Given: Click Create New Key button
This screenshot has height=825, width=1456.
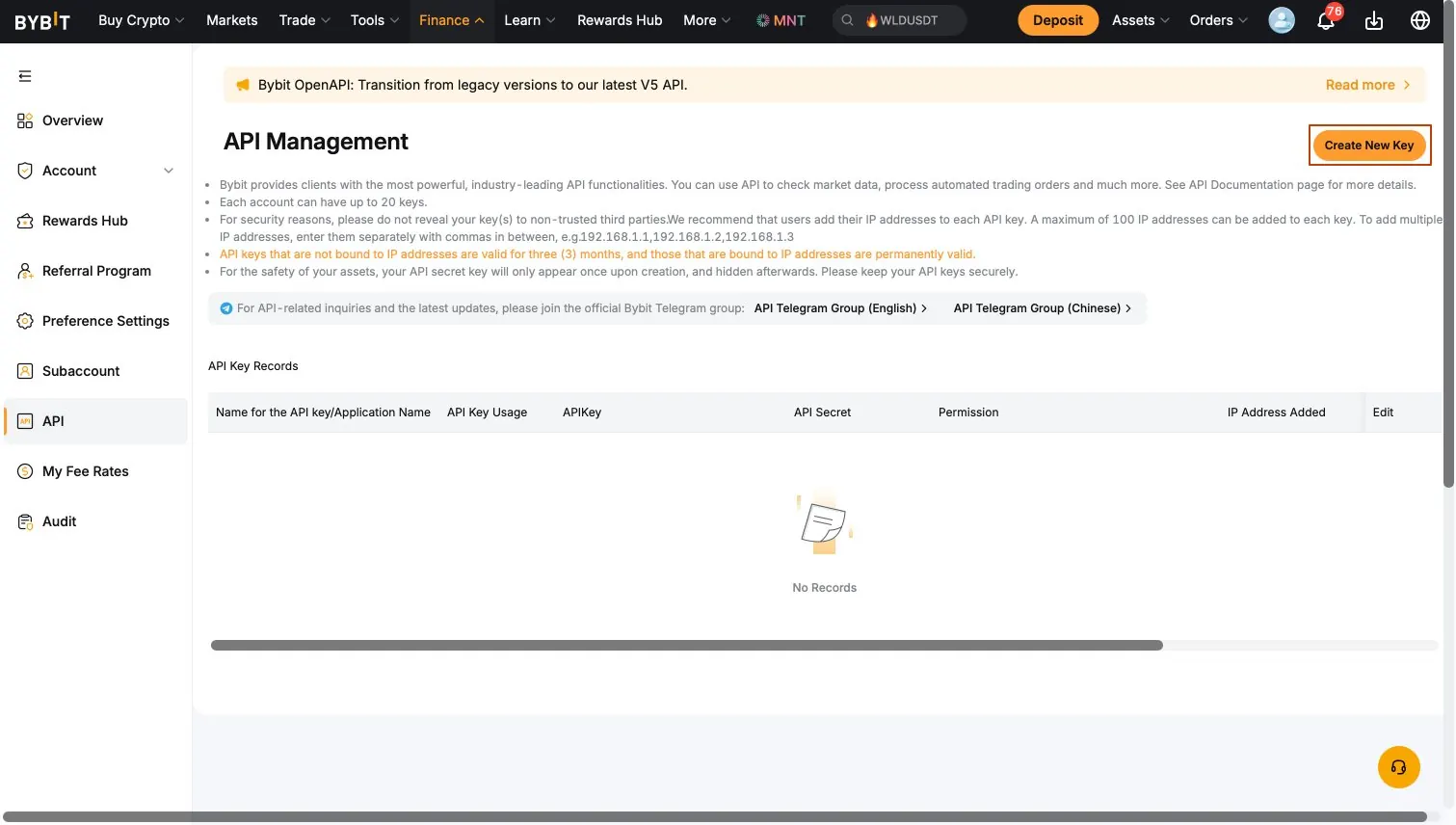Looking at the screenshot, I should [x=1369, y=146].
